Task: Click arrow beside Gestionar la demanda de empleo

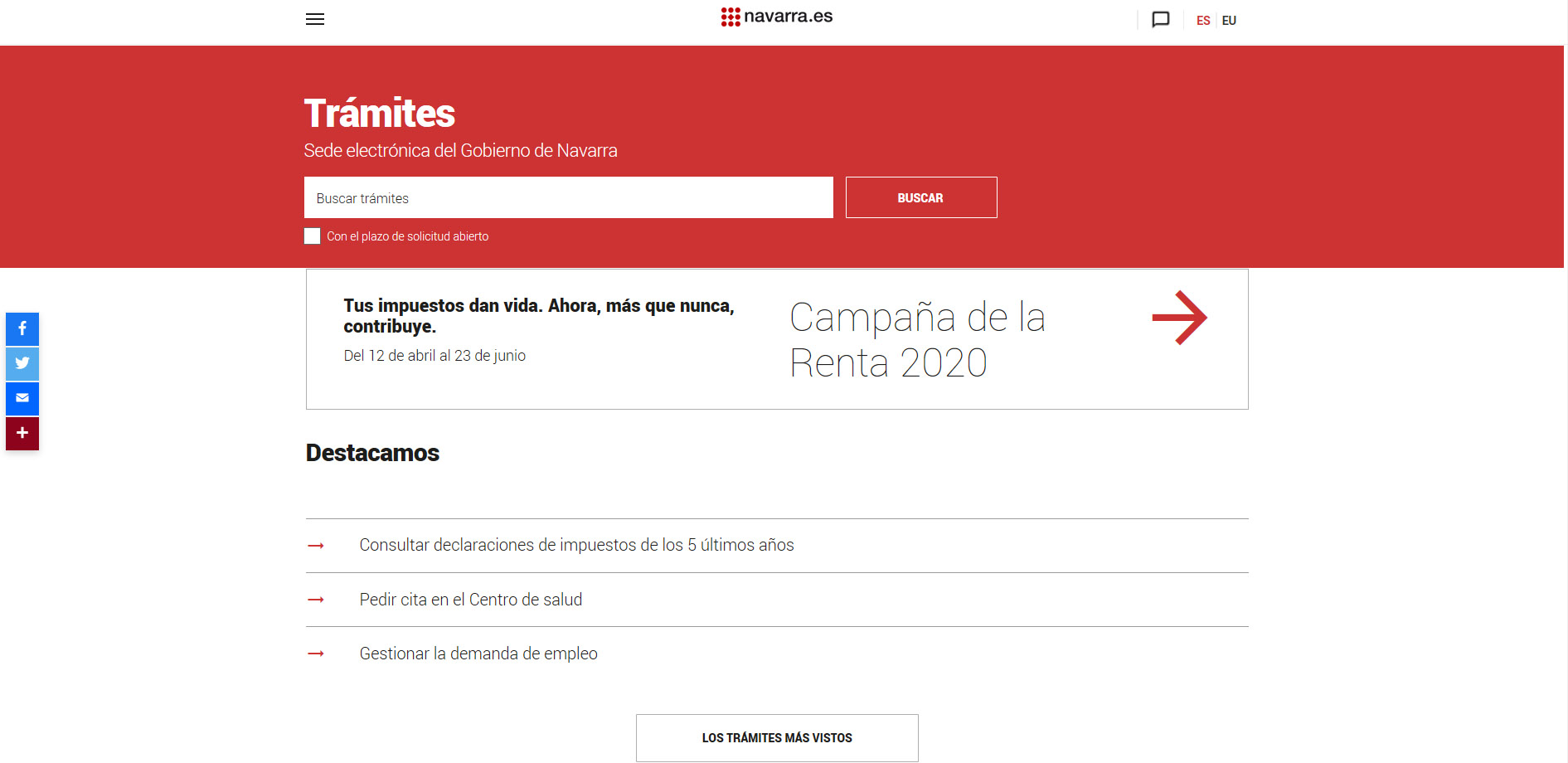Action: point(316,654)
